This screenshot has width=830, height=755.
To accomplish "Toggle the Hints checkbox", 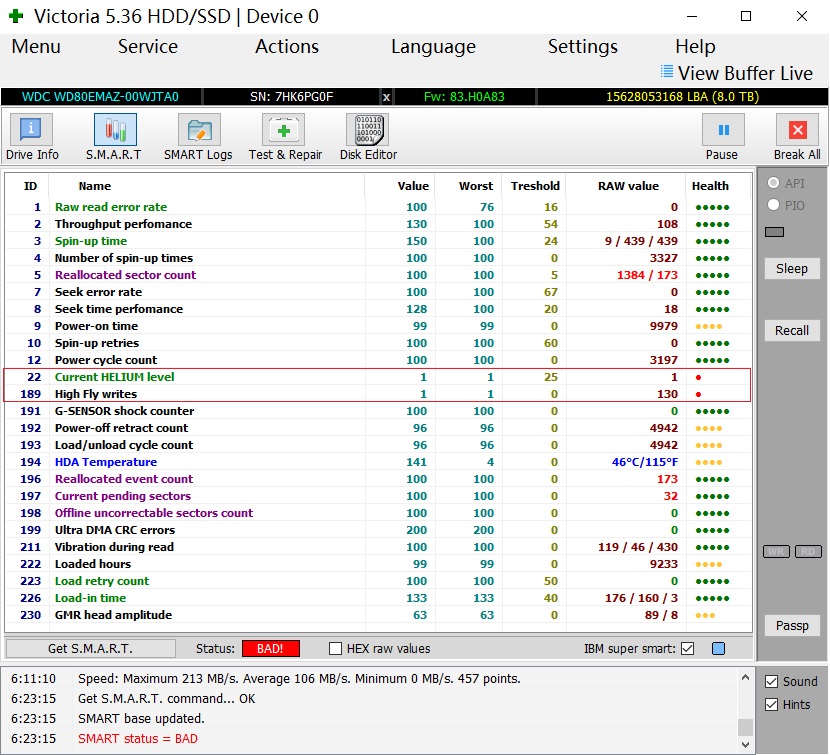I will click(771, 705).
